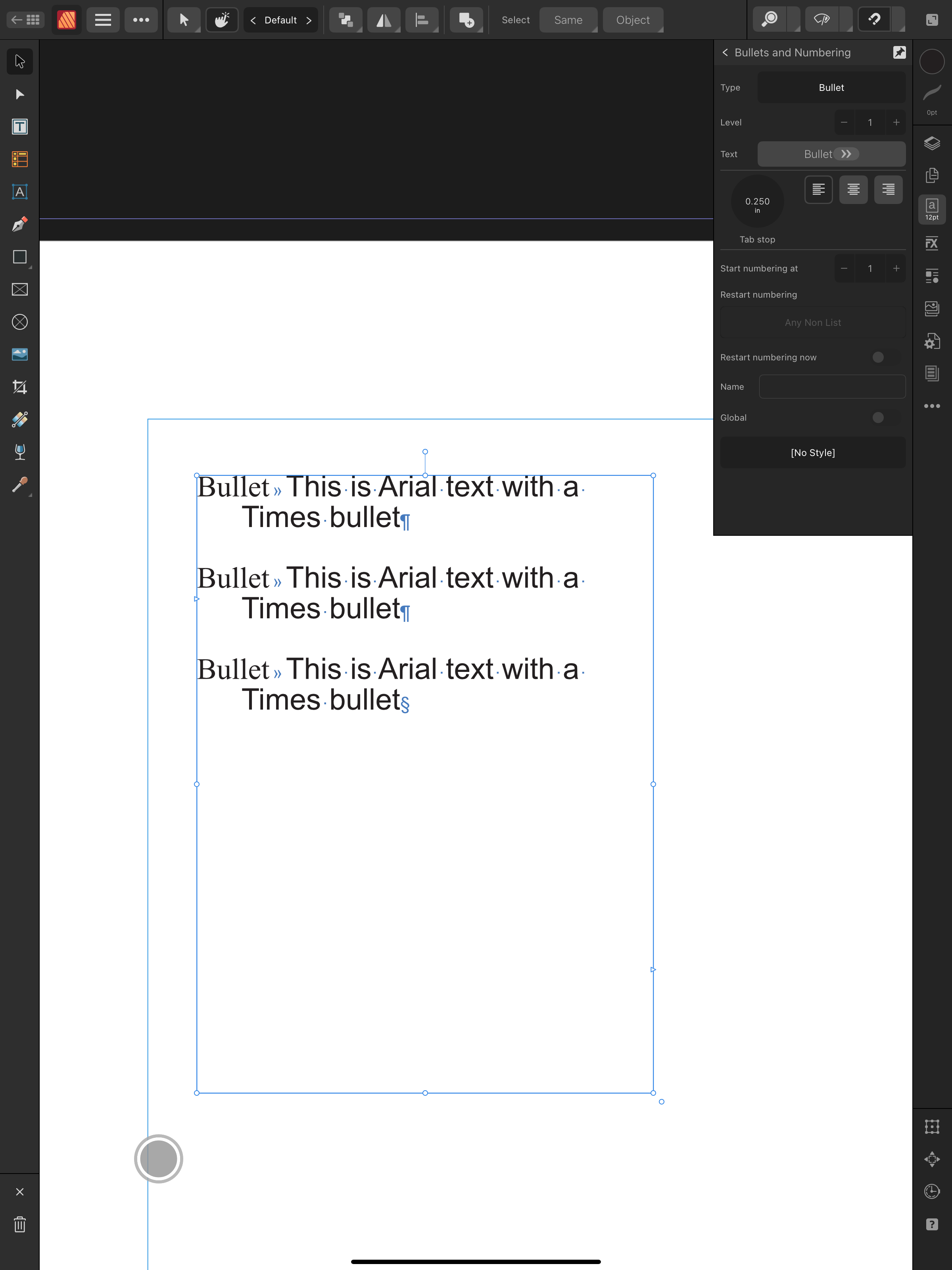Viewport: 952px width, 1270px height.
Task: Go back from Bullets and Numbering
Action: click(x=726, y=52)
